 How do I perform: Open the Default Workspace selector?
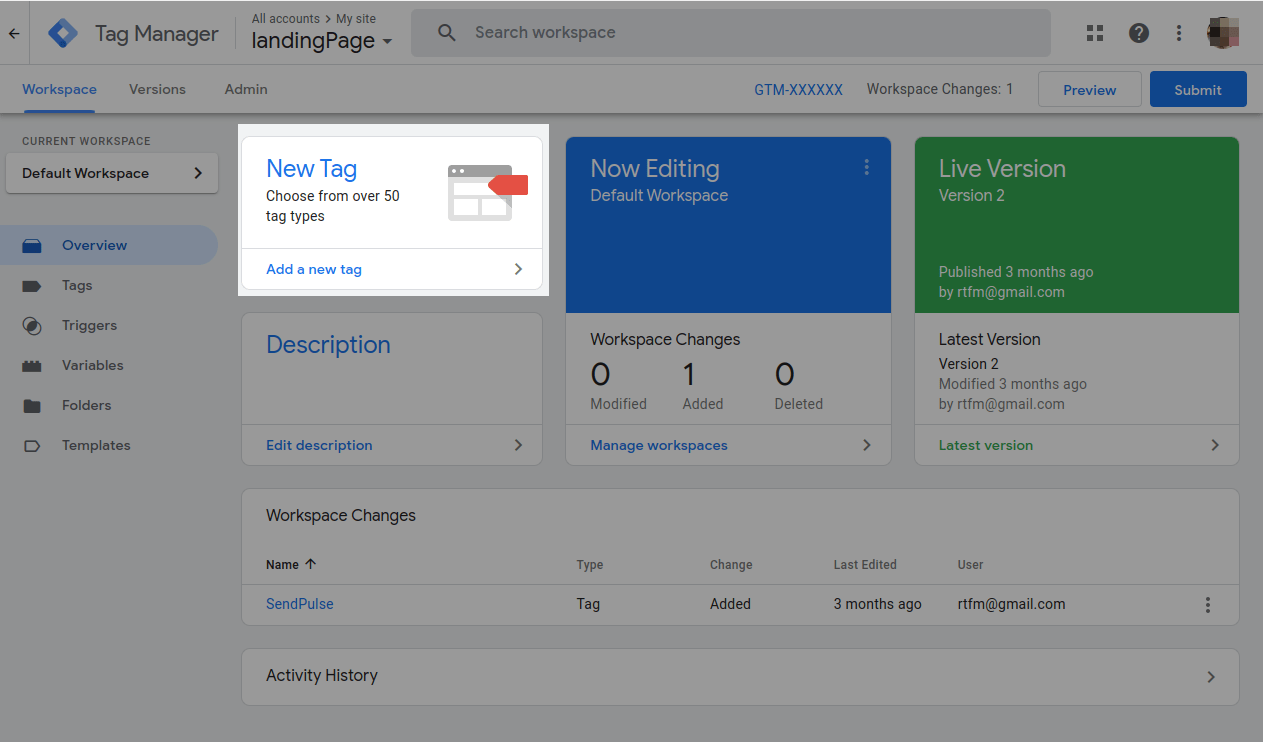click(x=112, y=173)
